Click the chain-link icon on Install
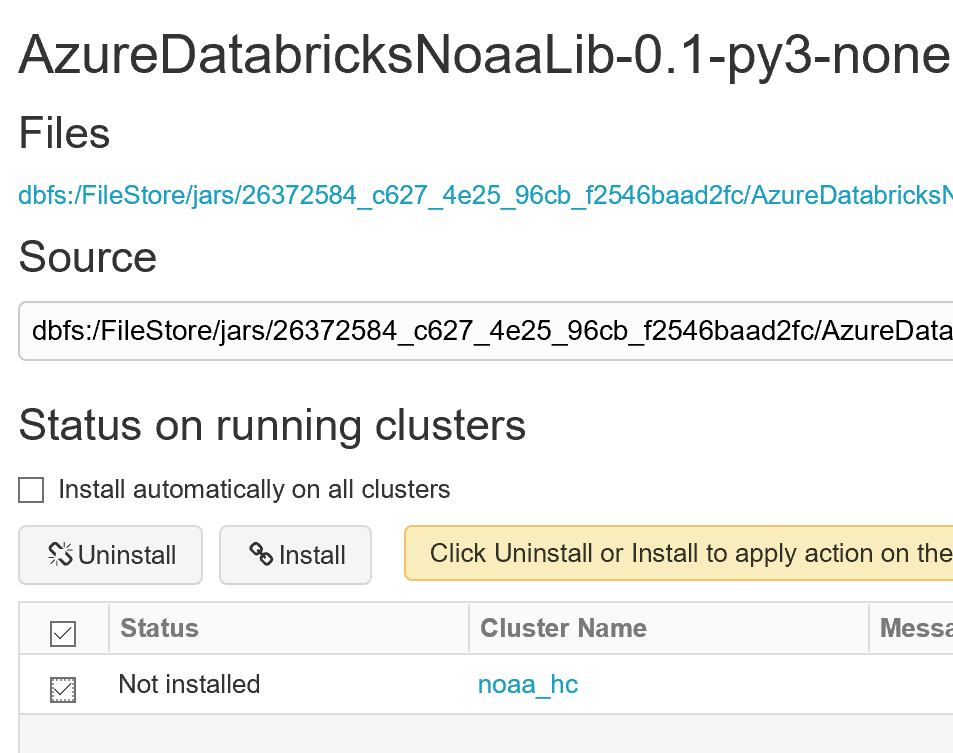Image resolution: width=953 pixels, height=753 pixels. pyautogui.click(x=261, y=555)
